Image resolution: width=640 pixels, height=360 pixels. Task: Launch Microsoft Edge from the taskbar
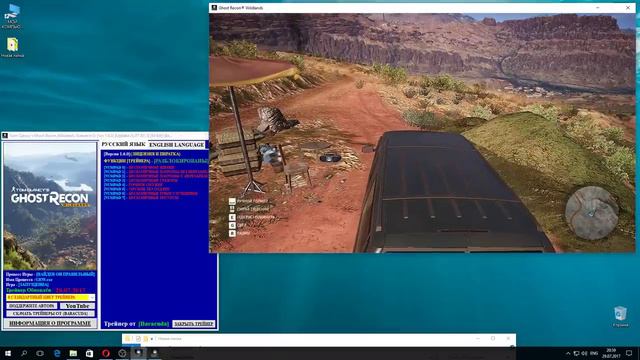click(x=57, y=353)
